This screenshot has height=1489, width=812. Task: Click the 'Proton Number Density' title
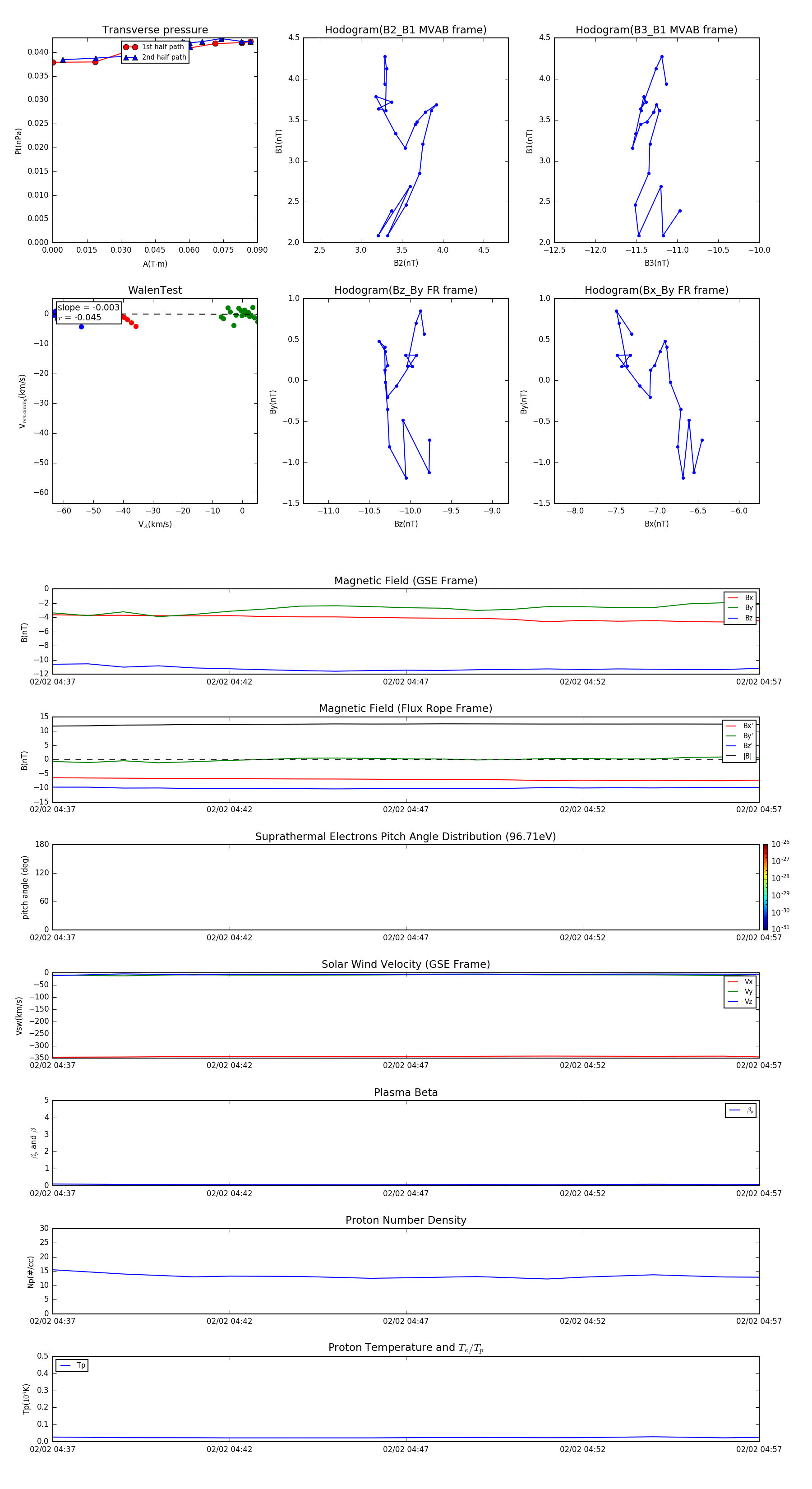click(406, 1220)
